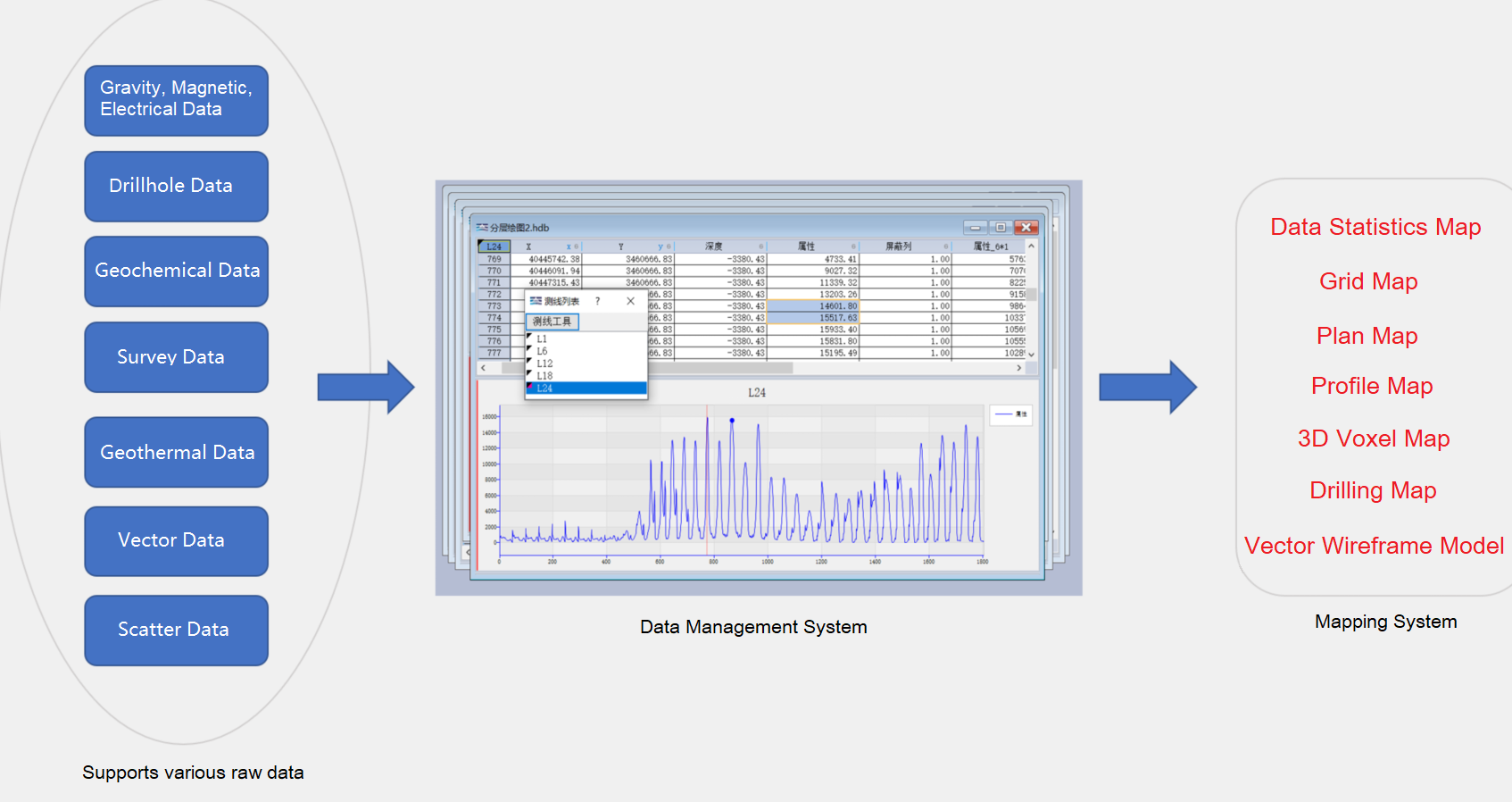The height and width of the screenshot is (802, 1512).
Task: Click cell value 11339.32
Action: click(812, 282)
